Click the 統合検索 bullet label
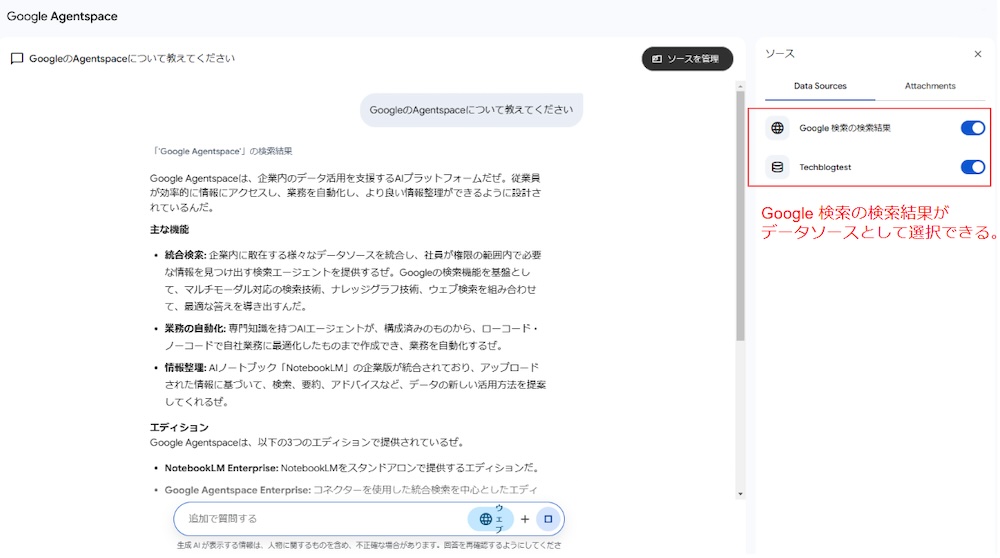Image resolution: width=1000 pixels, height=558 pixels. (185, 255)
